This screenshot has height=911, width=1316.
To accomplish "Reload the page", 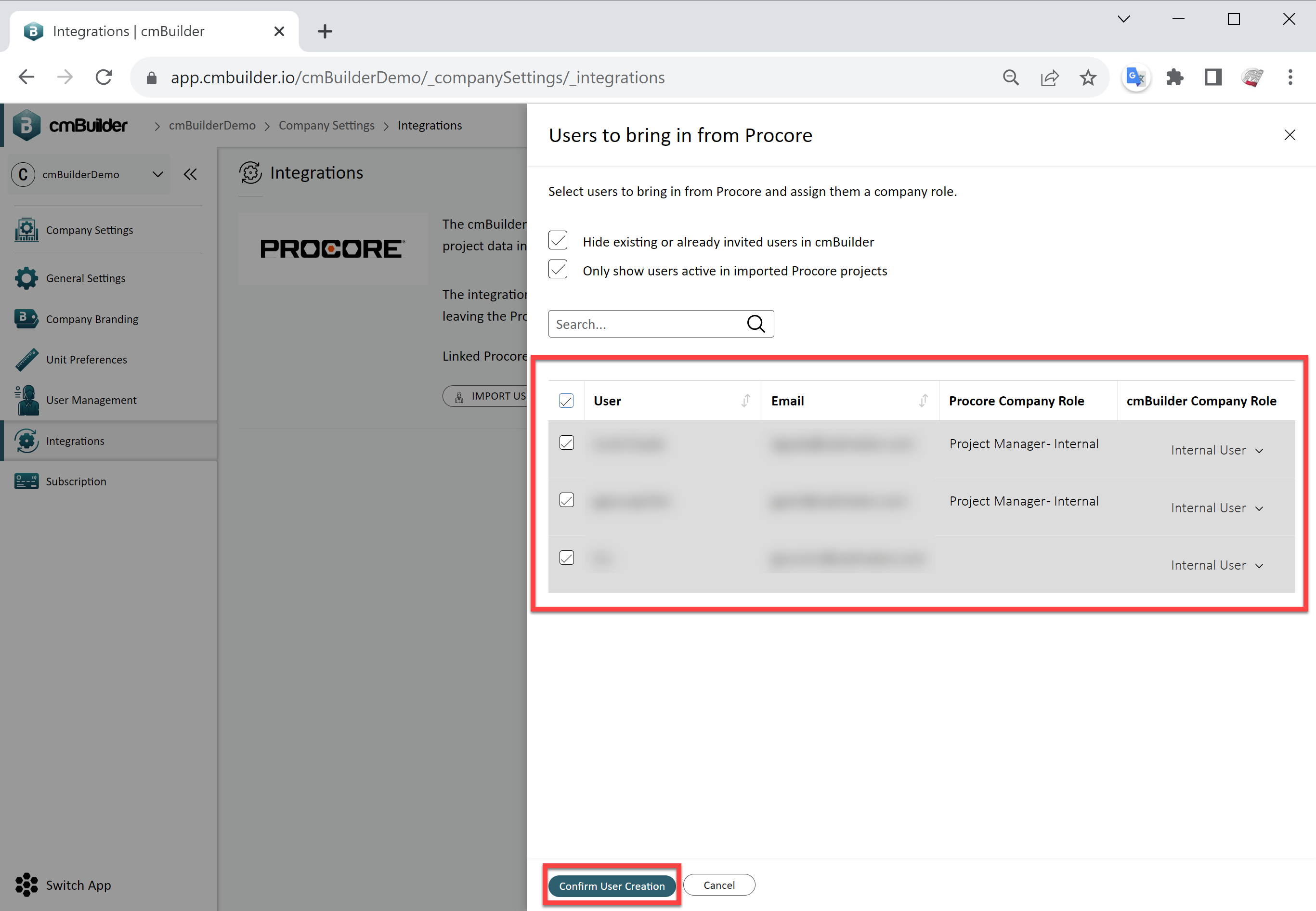I will (104, 77).
